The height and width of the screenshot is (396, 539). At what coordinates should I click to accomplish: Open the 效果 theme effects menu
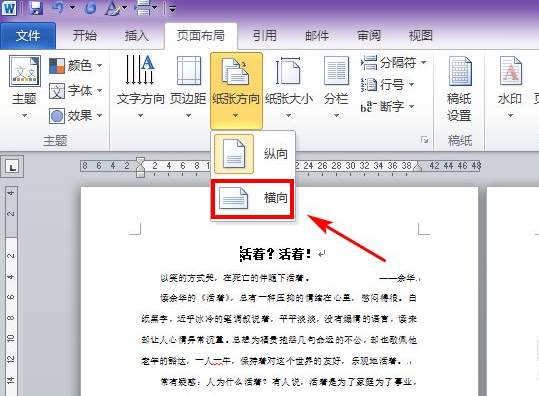point(76,116)
